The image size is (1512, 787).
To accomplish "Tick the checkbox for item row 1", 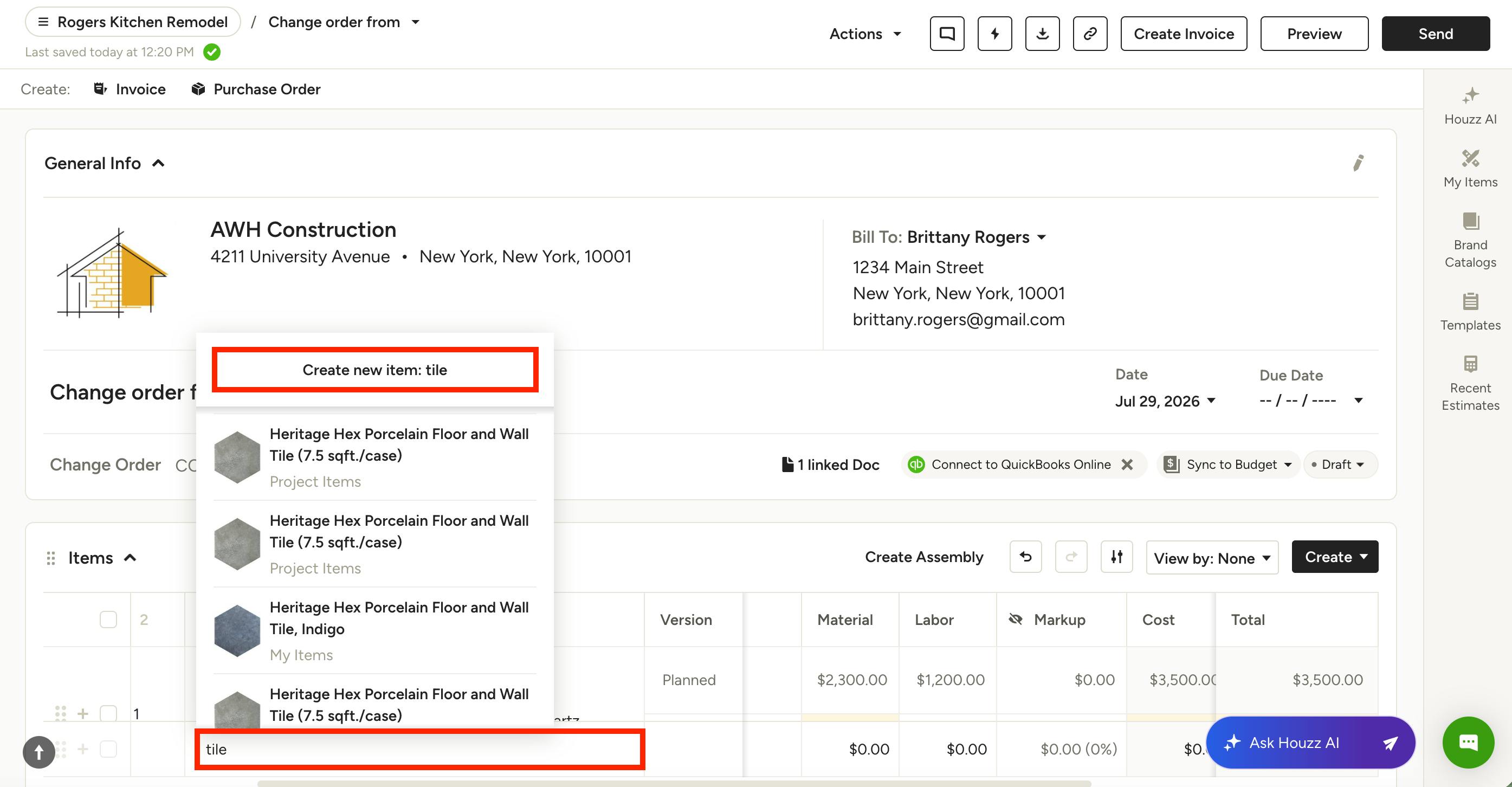I will tap(108, 714).
